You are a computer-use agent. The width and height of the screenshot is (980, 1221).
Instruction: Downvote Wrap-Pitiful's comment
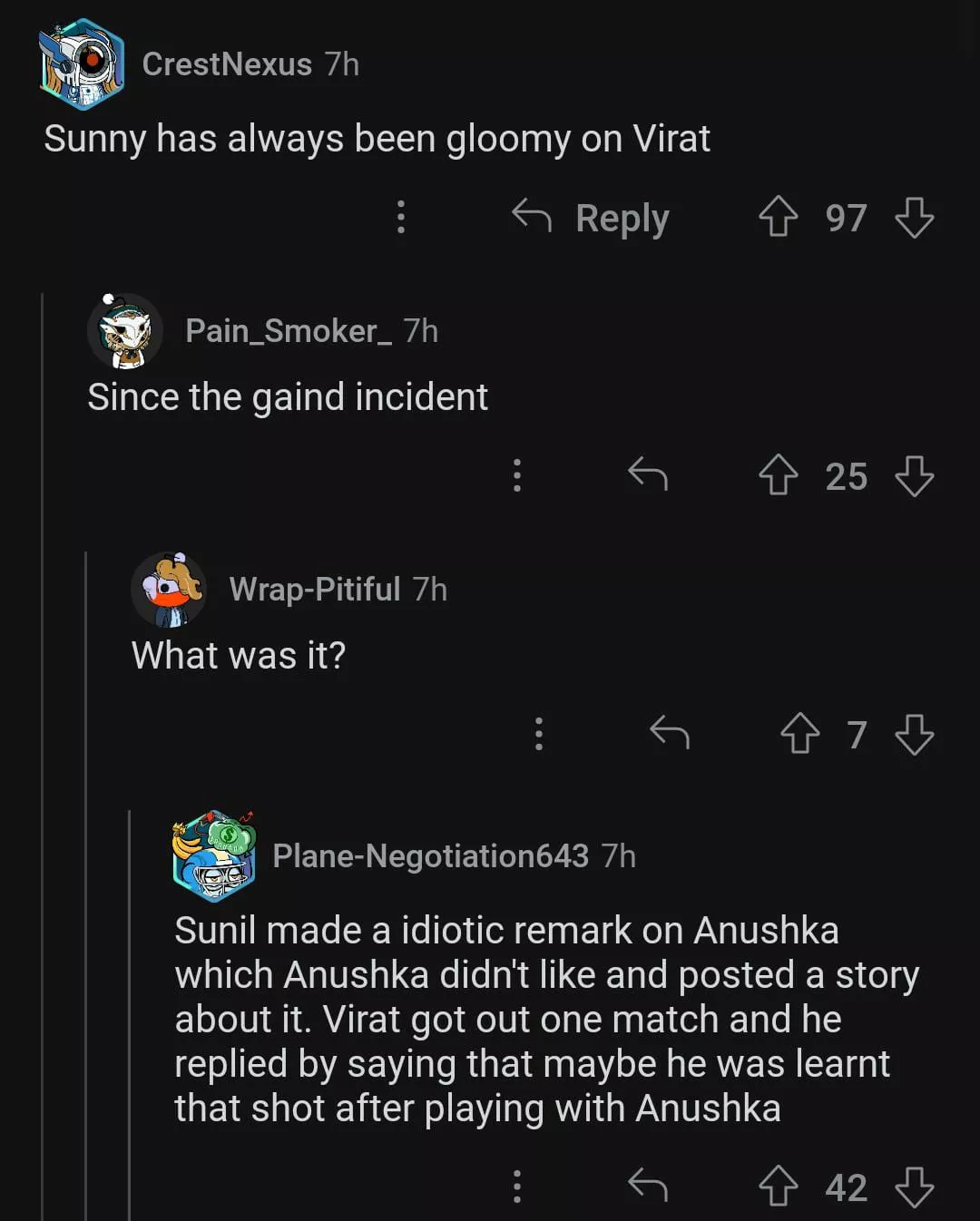click(914, 734)
